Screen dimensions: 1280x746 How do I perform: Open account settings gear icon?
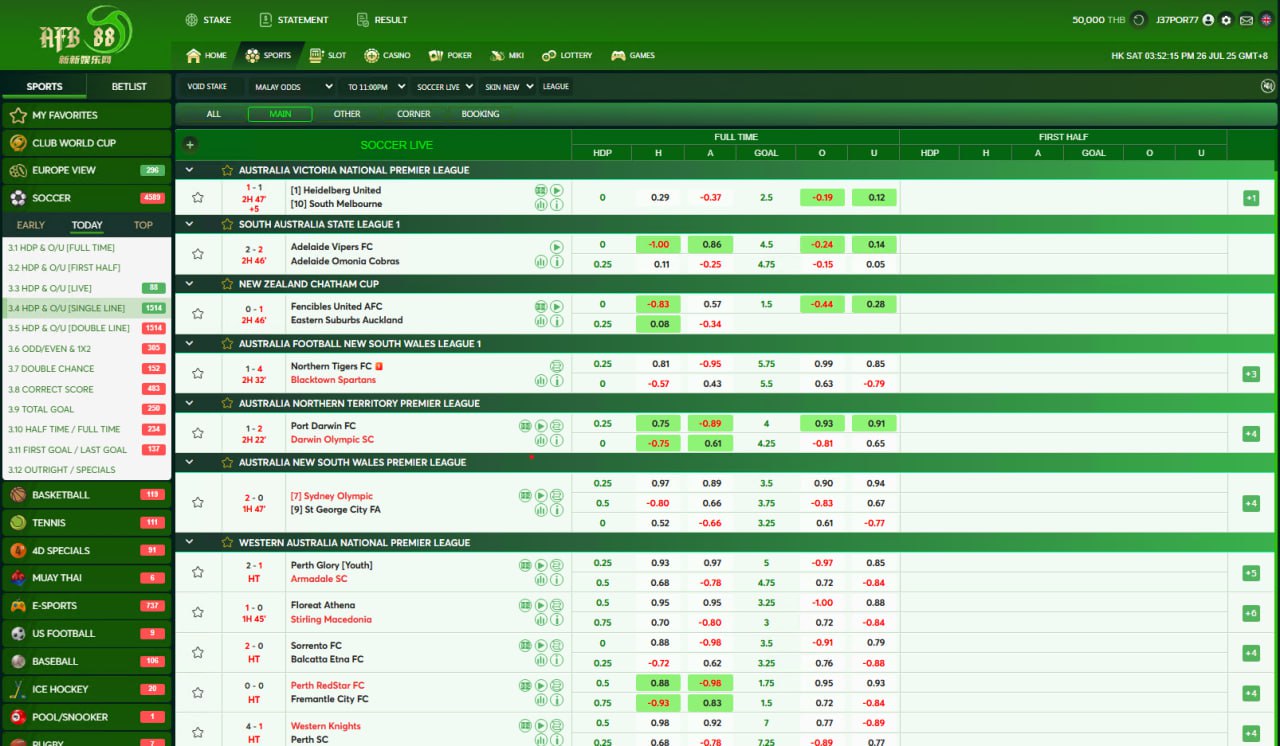1226,20
